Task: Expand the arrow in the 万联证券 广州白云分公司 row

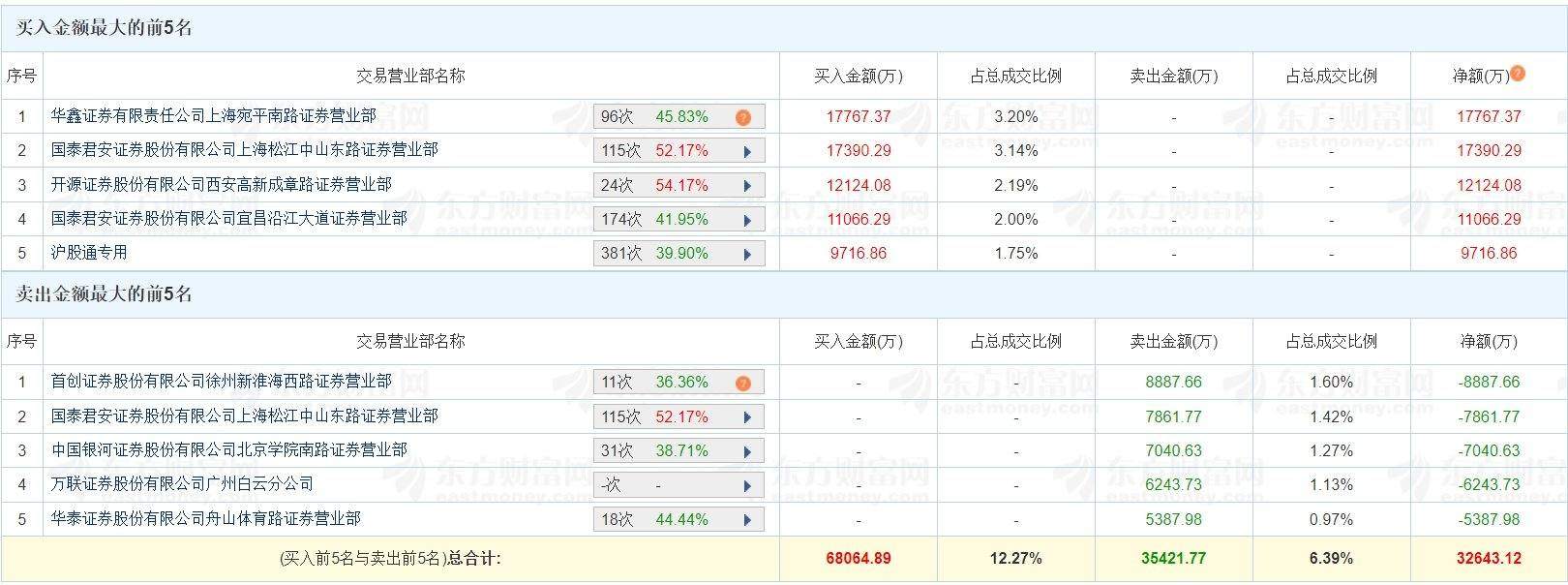Action: click(x=747, y=485)
